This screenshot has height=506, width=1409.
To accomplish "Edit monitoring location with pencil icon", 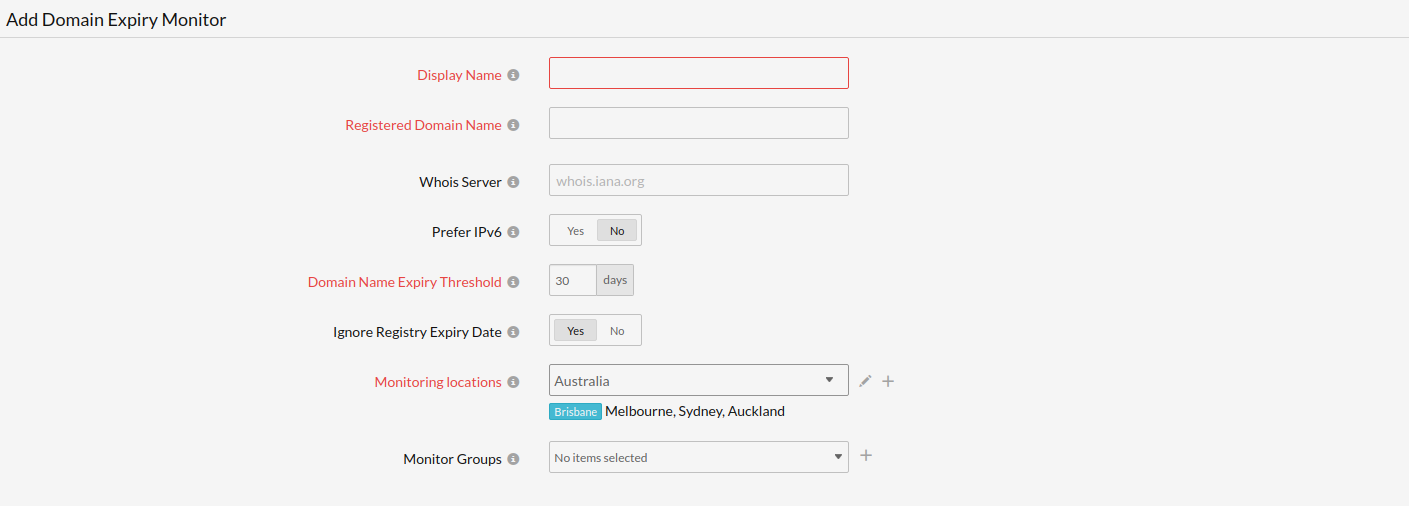I will tap(865, 381).
